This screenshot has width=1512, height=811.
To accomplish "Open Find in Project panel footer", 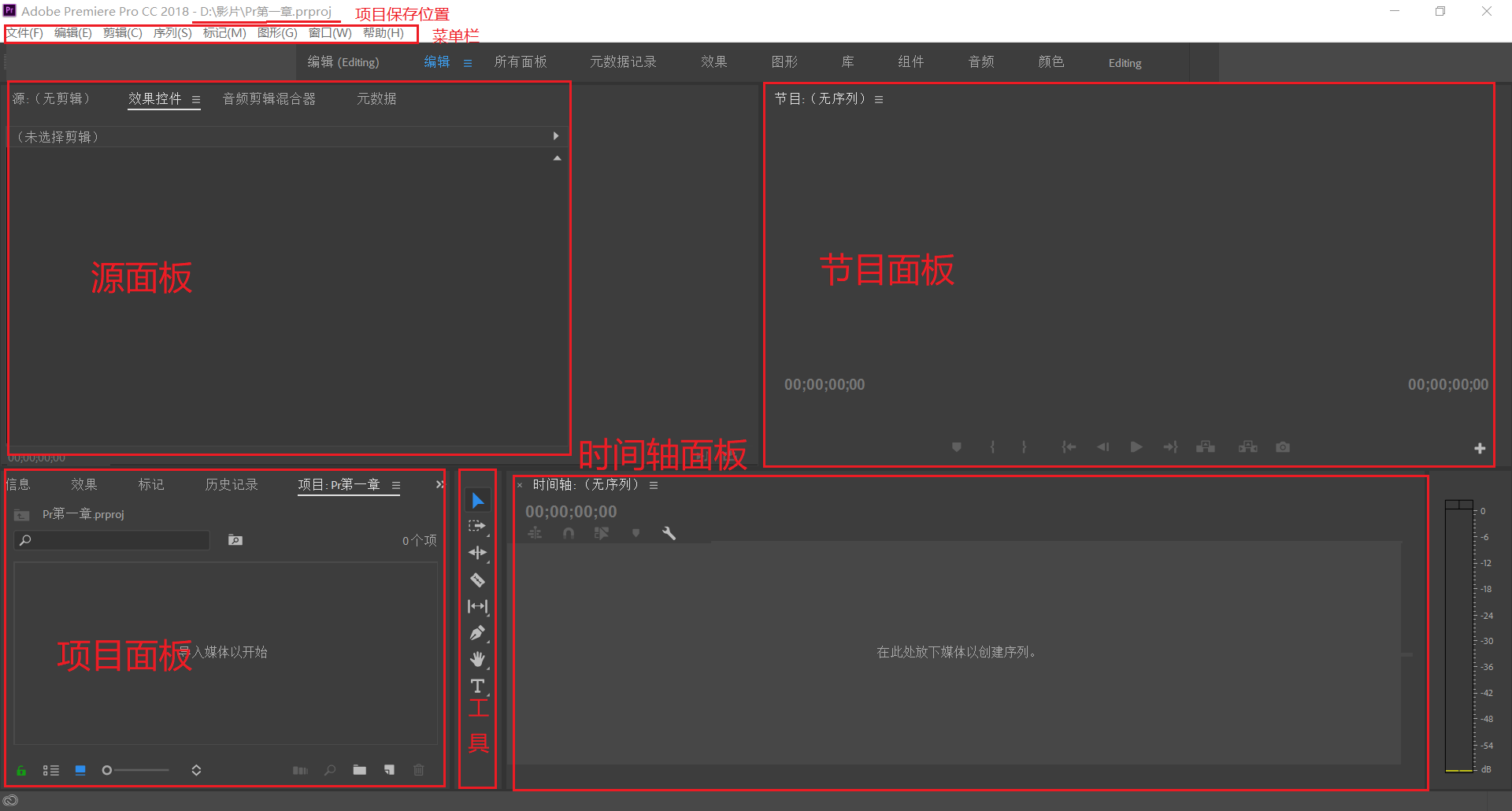I will pos(330,770).
